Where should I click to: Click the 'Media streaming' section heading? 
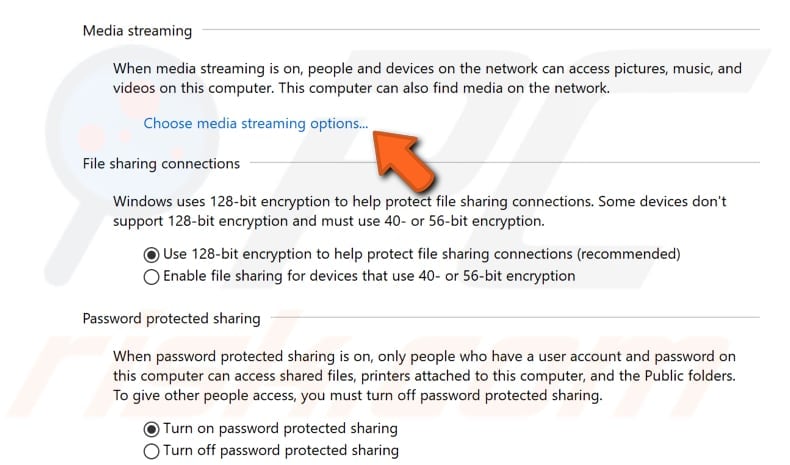(x=137, y=31)
